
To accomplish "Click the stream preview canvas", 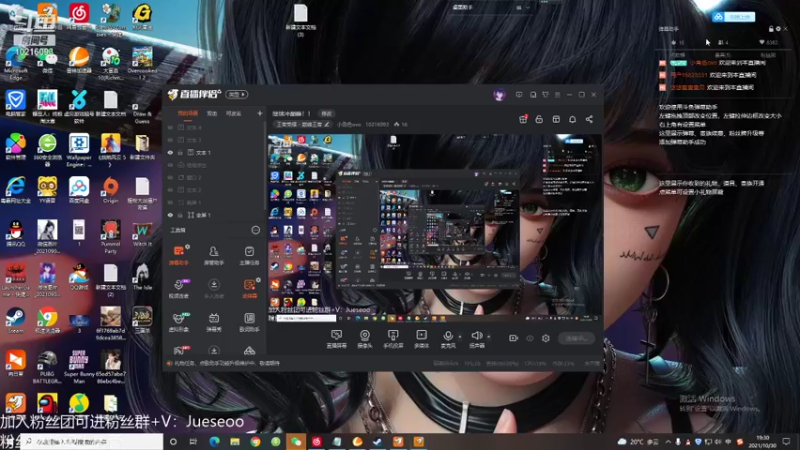I will pyautogui.click(x=434, y=228).
